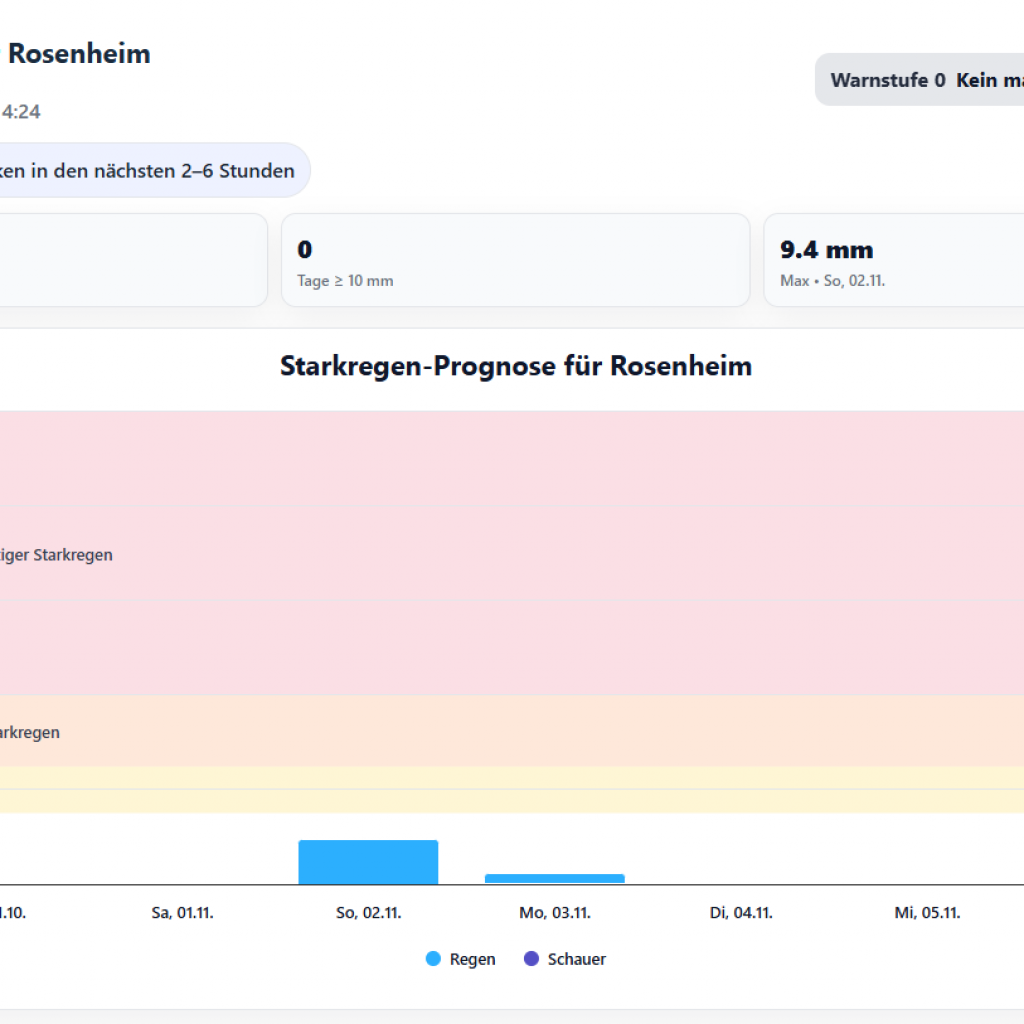The height and width of the screenshot is (1024, 1024).
Task: Click the 'Starkregen' label in the orange band
Action: 30,732
